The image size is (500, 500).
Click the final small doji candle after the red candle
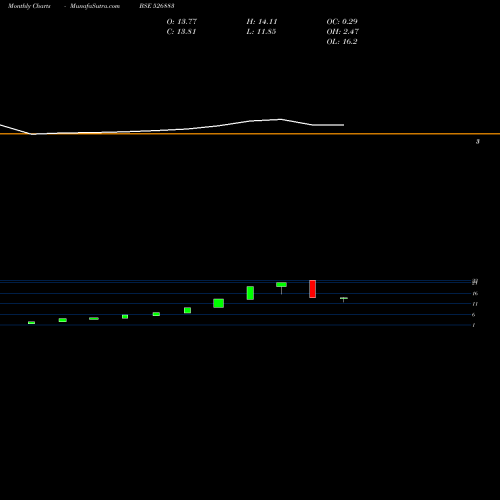coord(344,298)
